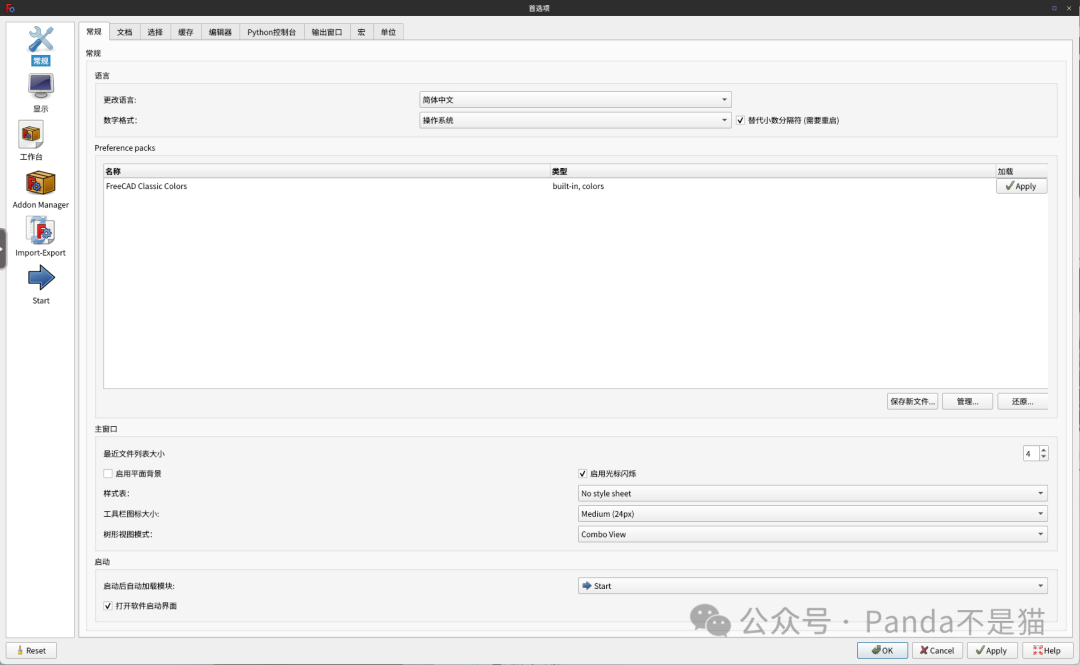Increase the recent file list size stepper

tap(1043, 450)
